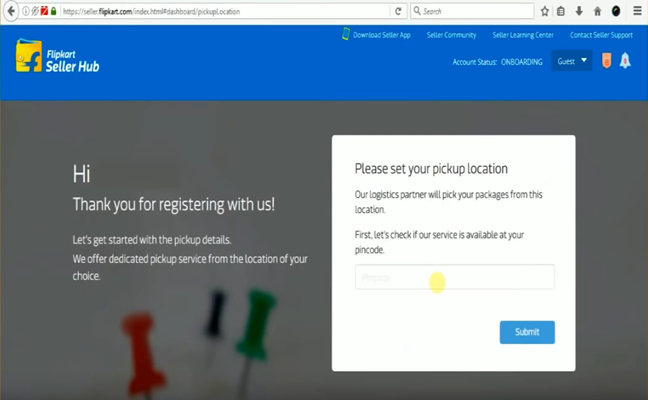Open the downloads arrow icon
The width and height of the screenshot is (648, 400).
(579, 11)
